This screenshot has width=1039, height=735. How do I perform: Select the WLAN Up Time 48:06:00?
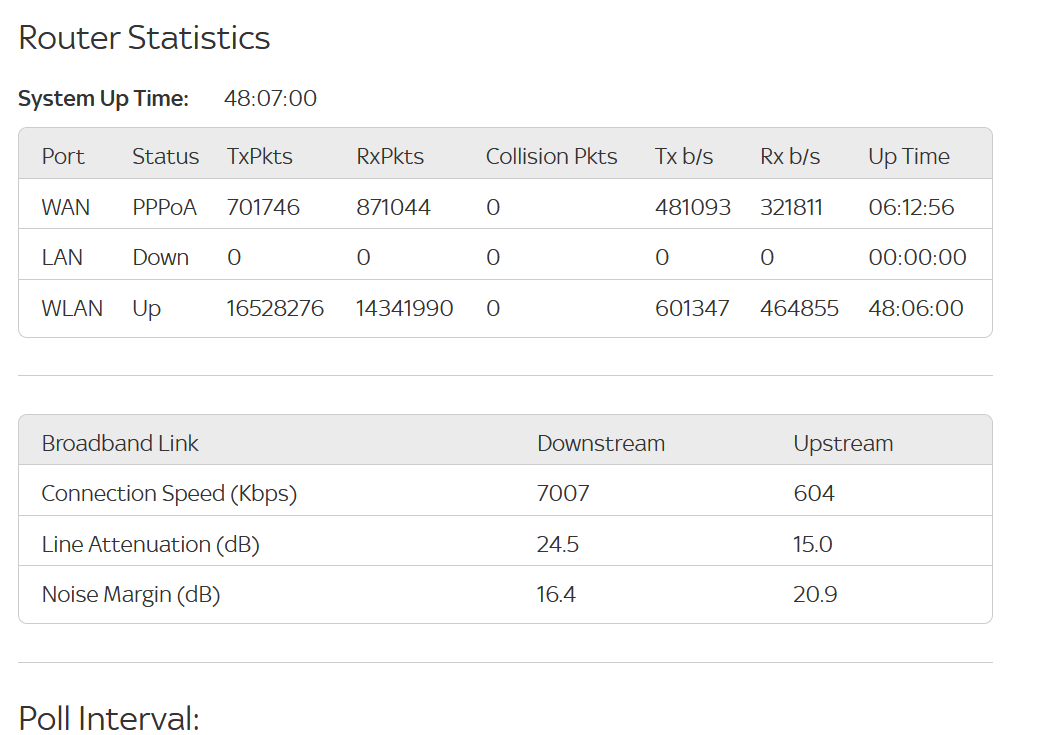(916, 308)
